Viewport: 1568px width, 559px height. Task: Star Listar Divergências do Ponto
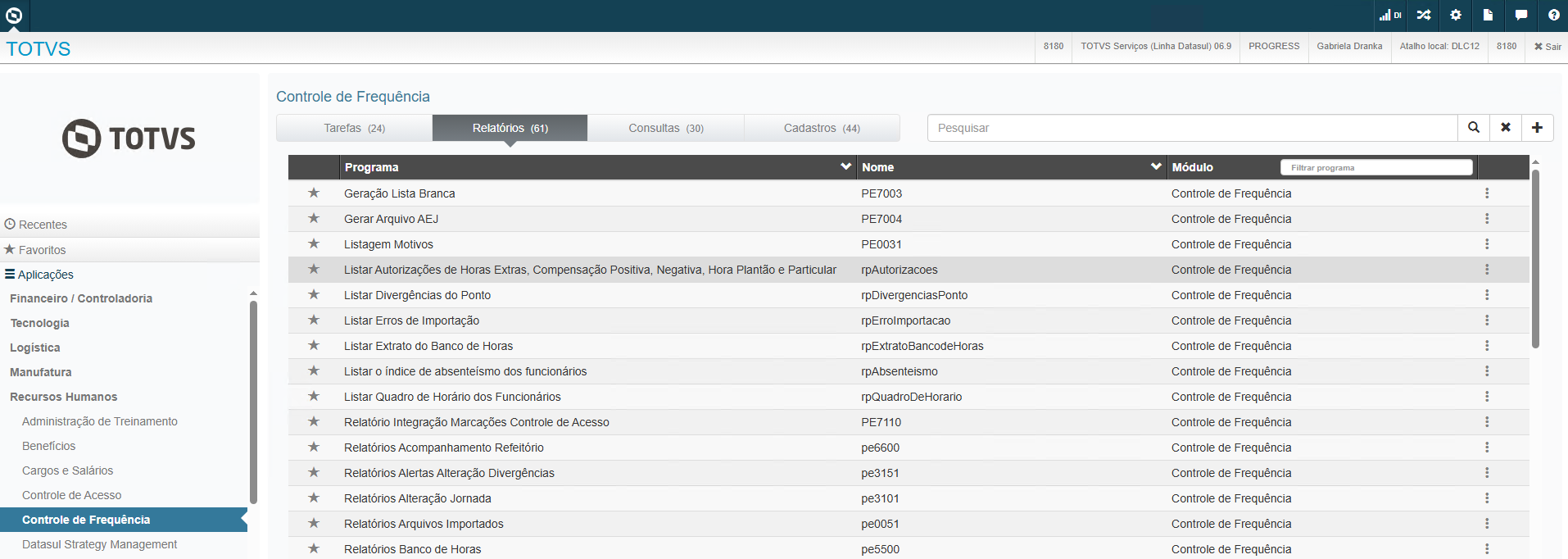coord(314,294)
